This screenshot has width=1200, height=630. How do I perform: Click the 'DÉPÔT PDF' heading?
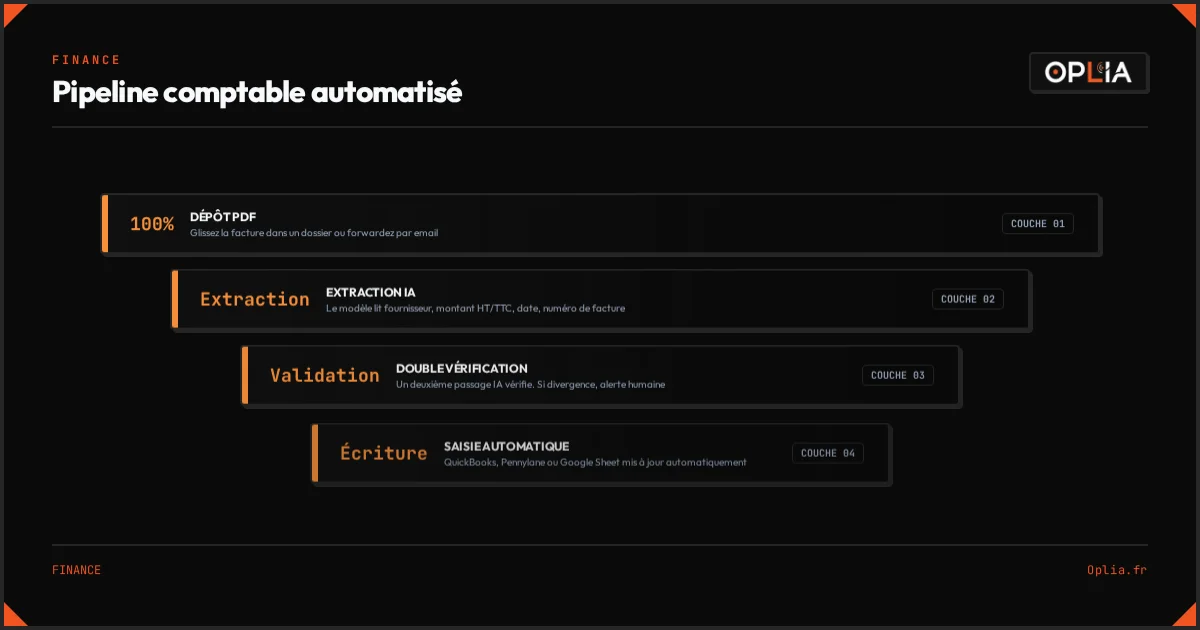(223, 216)
